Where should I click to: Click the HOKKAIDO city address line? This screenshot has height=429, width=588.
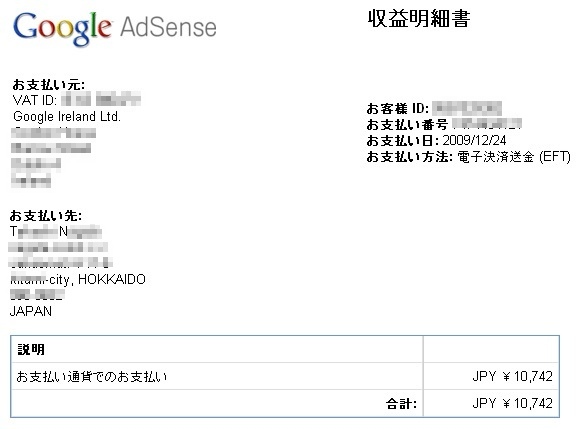point(78,280)
